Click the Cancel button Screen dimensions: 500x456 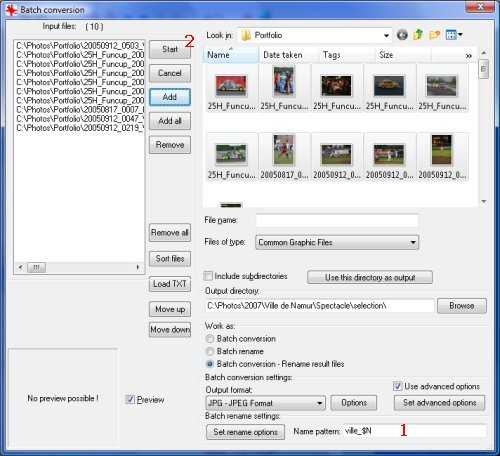pyautogui.click(x=170, y=73)
